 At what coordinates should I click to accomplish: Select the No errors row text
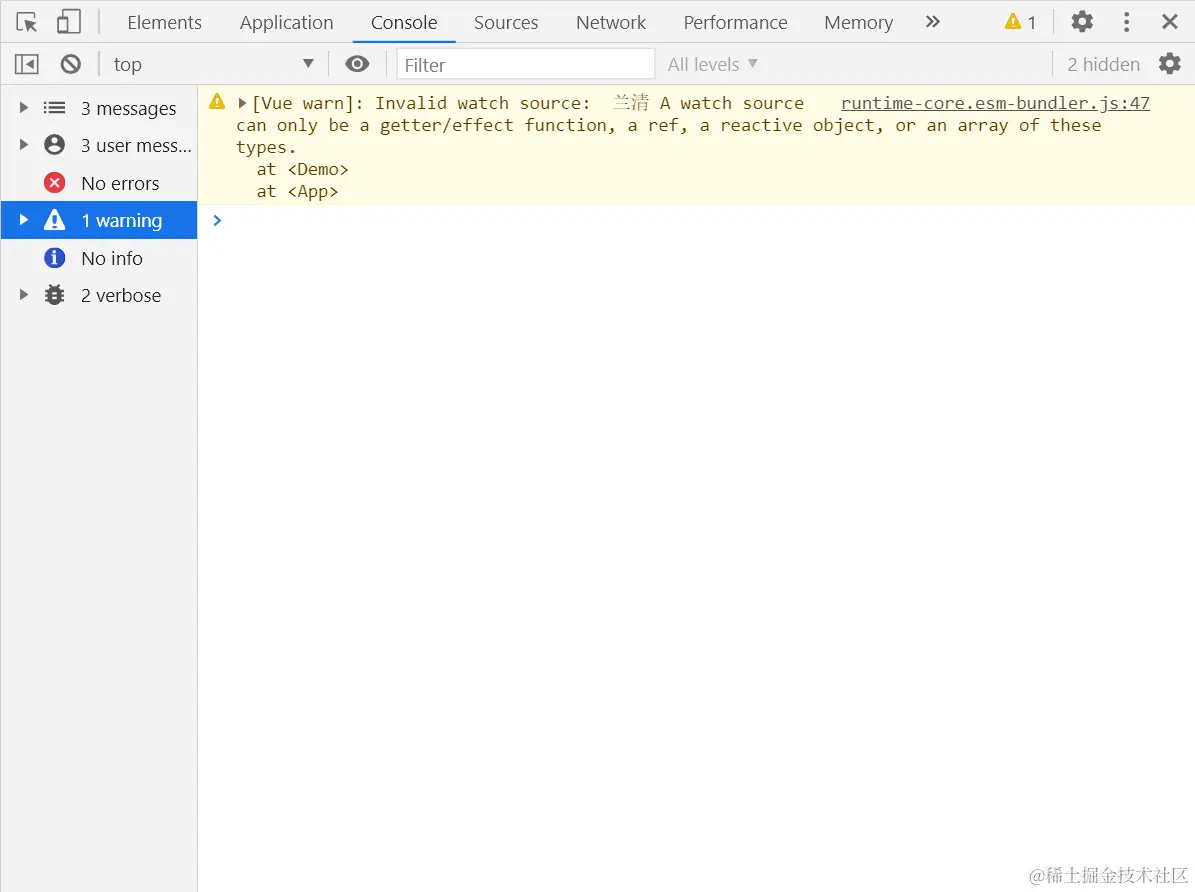click(120, 184)
